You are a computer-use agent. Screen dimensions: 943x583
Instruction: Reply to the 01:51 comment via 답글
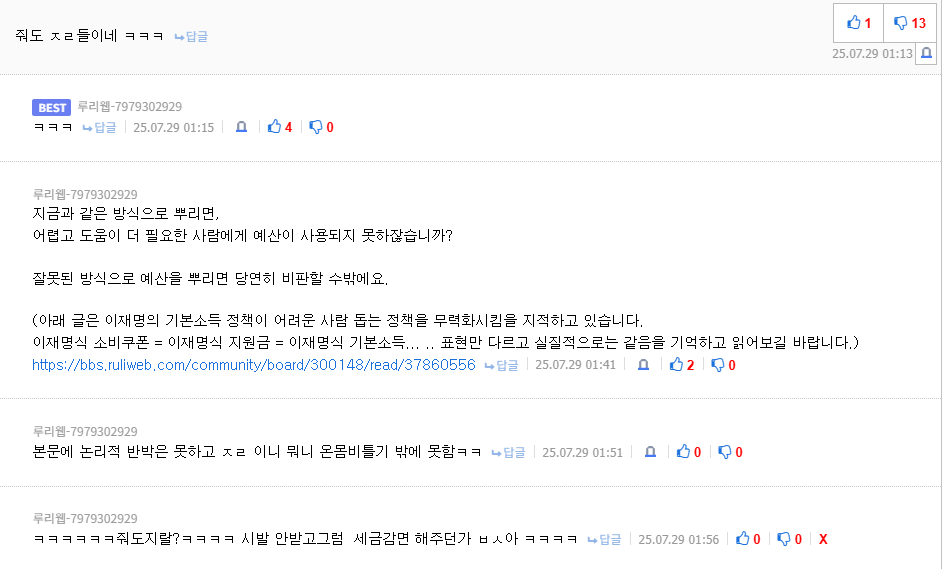[x=508, y=452]
